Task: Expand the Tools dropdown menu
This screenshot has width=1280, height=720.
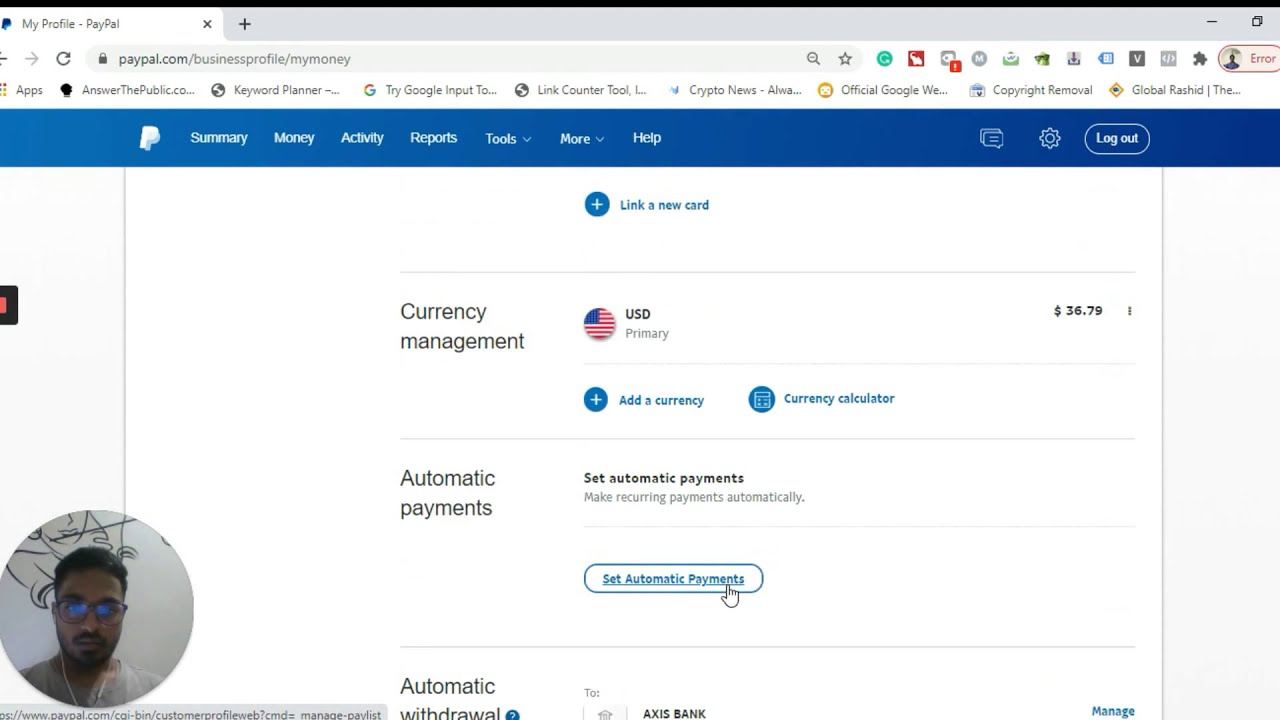Action: click(508, 139)
